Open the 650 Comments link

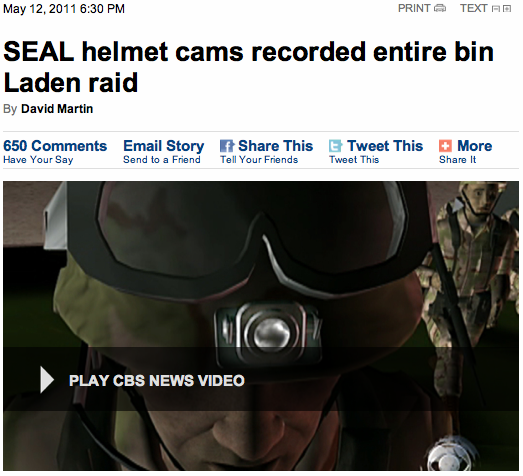(55, 146)
